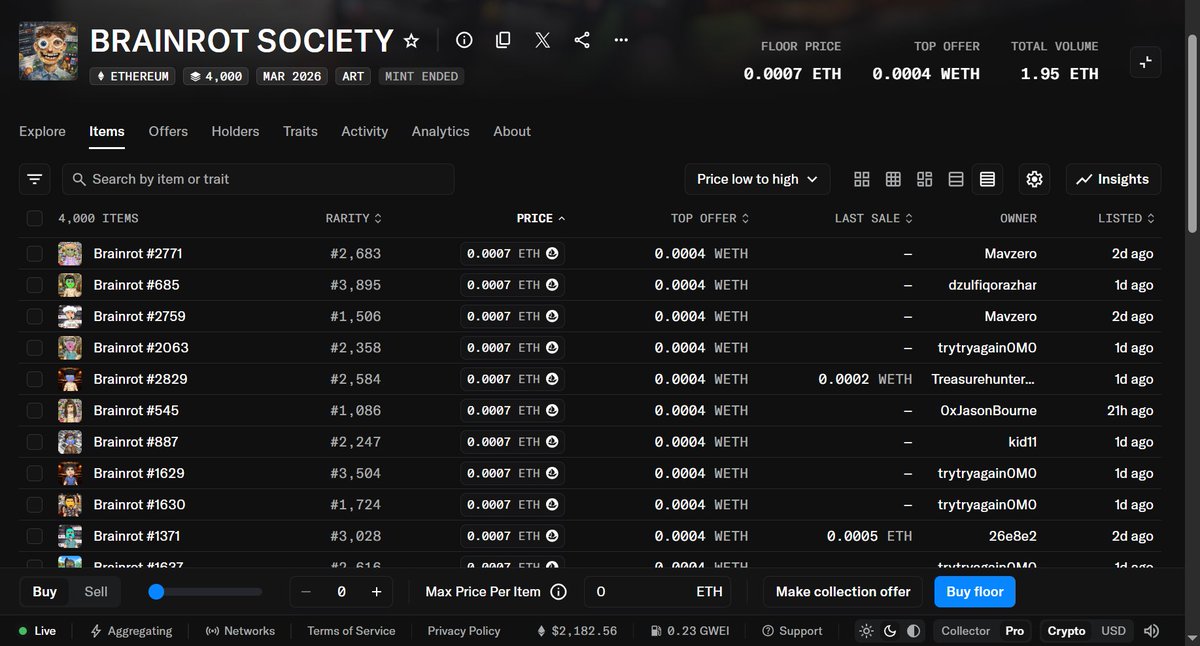
Task: Switch currency display from Crypto to USD
Action: point(1113,631)
